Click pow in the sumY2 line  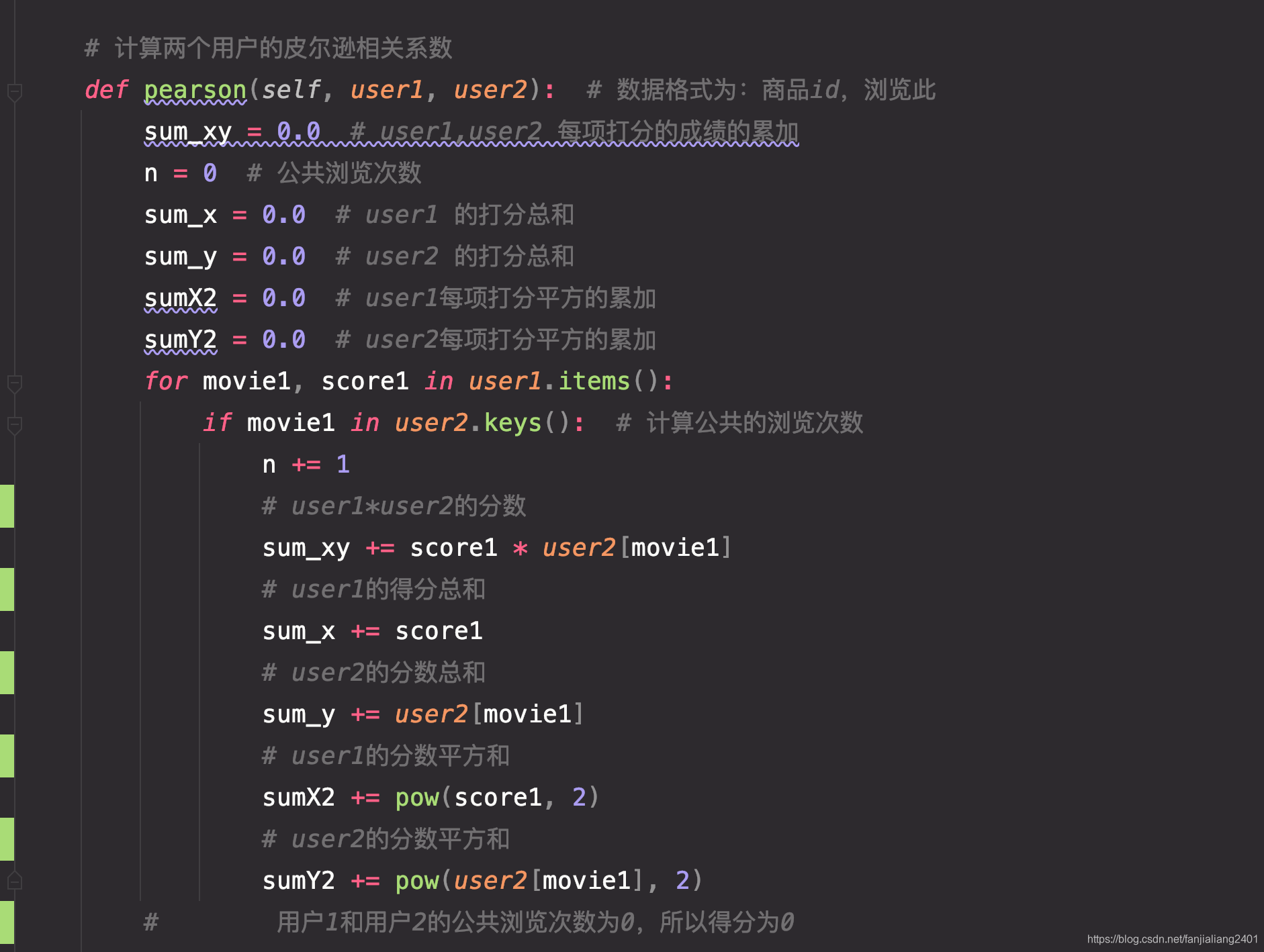(417, 881)
